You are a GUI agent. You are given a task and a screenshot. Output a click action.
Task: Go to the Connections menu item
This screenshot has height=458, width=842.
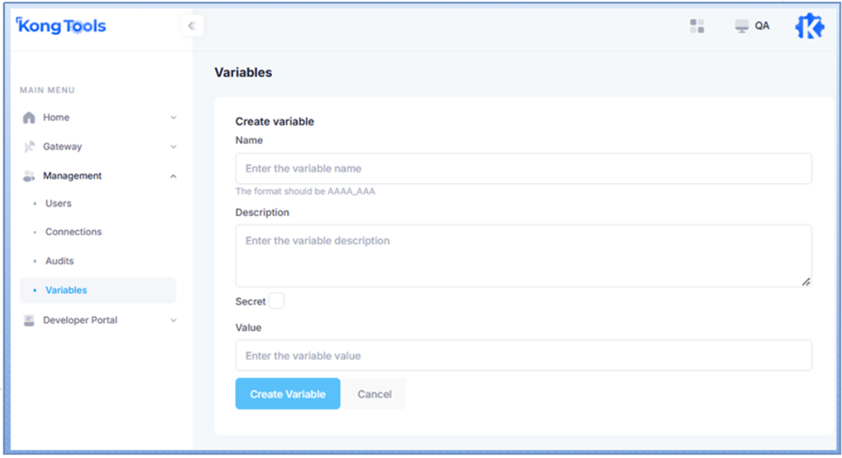pyautogui.click(x=73, y=232)
